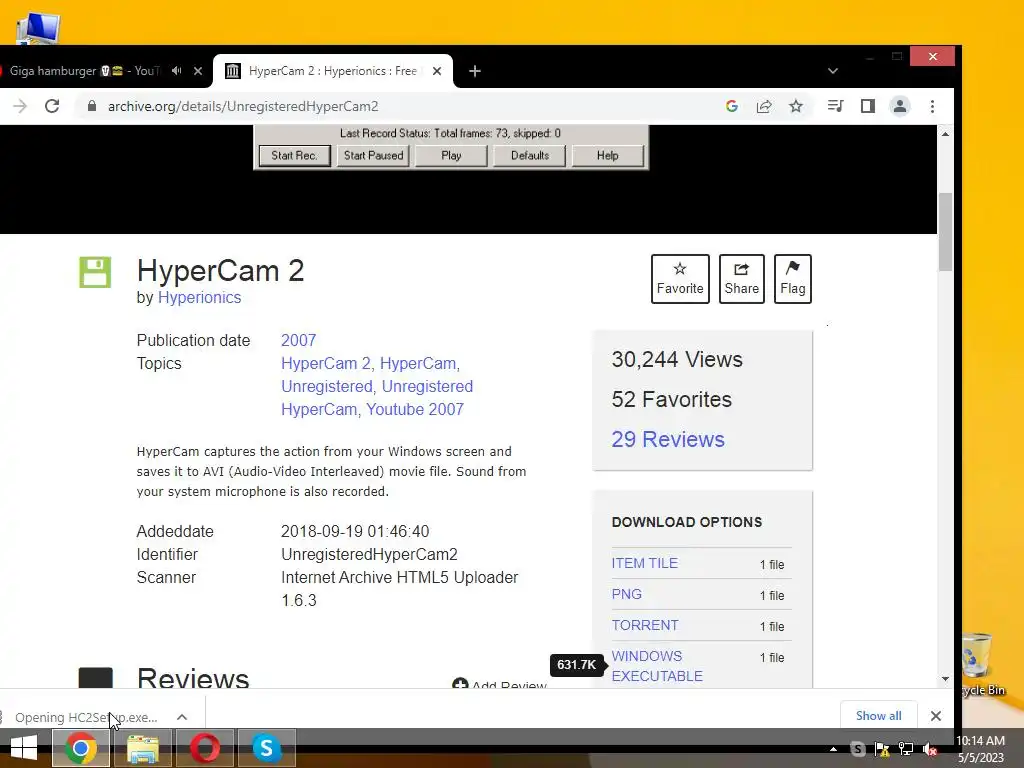Open the 29 Reviews link
Viewport: 1024px width, 768px height.
(x=668, y=439)
